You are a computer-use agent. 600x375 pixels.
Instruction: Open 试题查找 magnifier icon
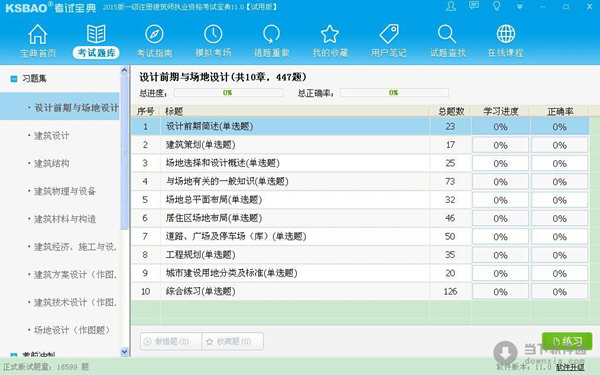point(447,34)
